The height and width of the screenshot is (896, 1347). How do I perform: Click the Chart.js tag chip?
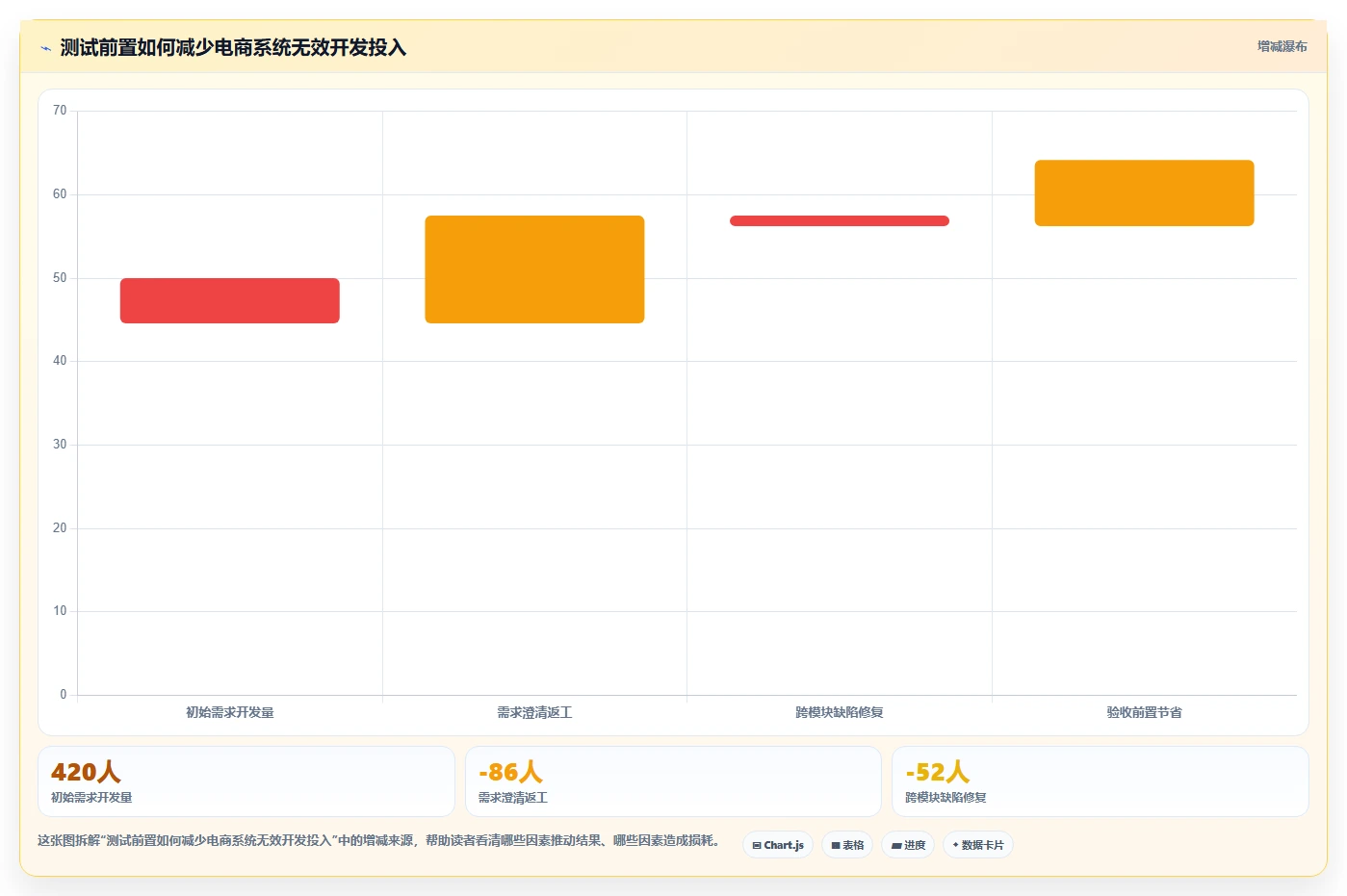778,845
